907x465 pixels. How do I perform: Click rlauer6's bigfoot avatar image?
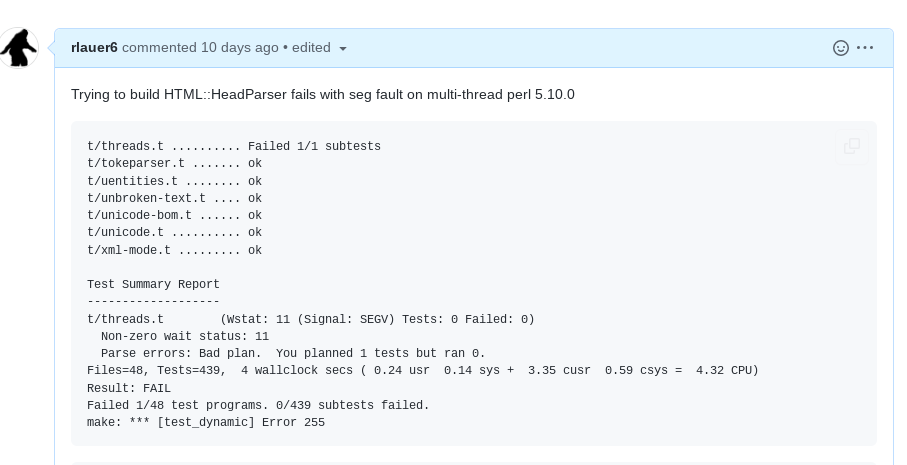click(19, 48)
